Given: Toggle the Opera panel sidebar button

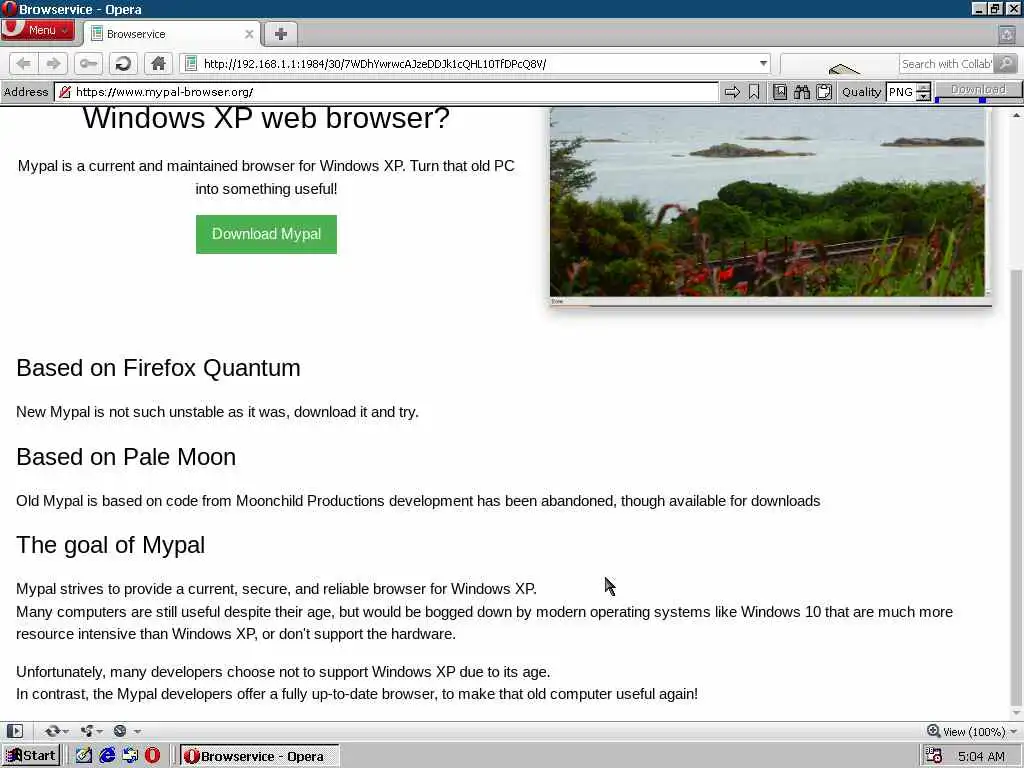Looking at the screenshot, I should point(14,731).
